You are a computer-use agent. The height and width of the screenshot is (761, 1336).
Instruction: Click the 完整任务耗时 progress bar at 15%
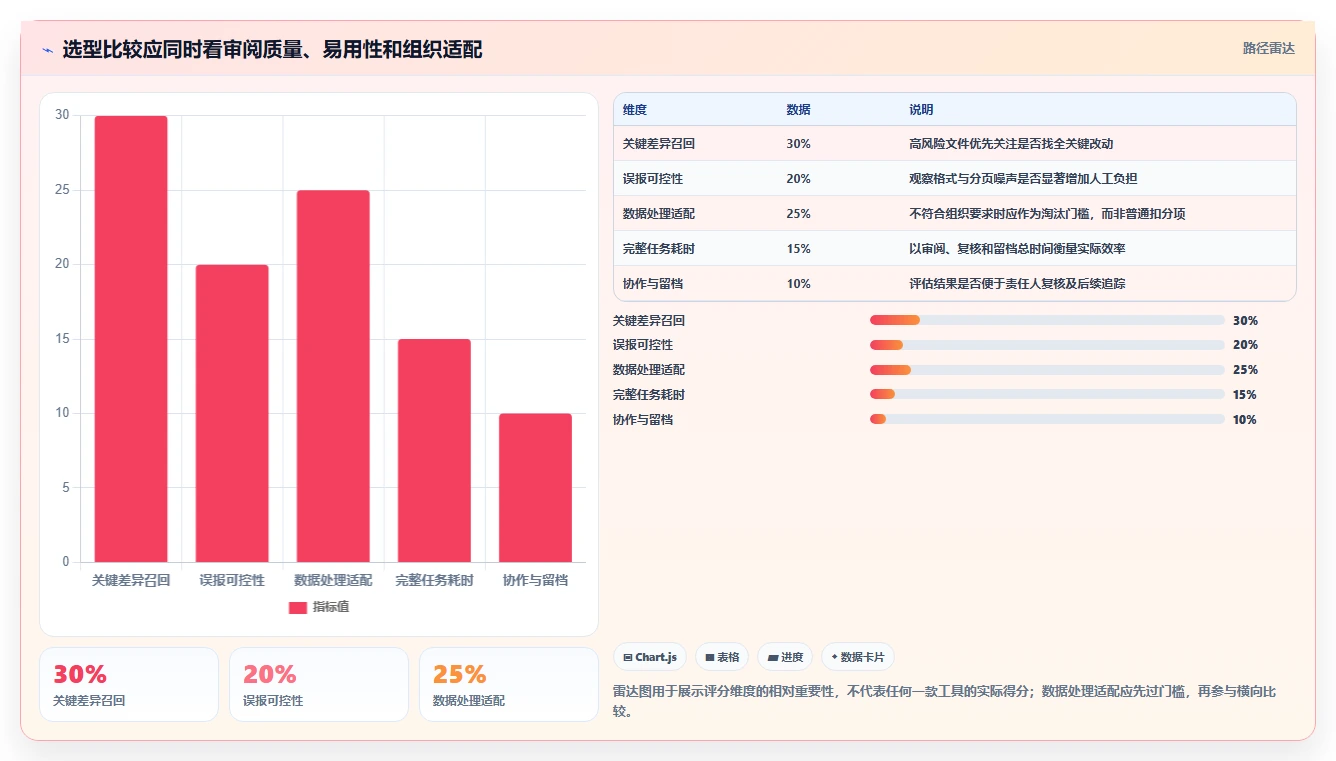coord(1047,395)
